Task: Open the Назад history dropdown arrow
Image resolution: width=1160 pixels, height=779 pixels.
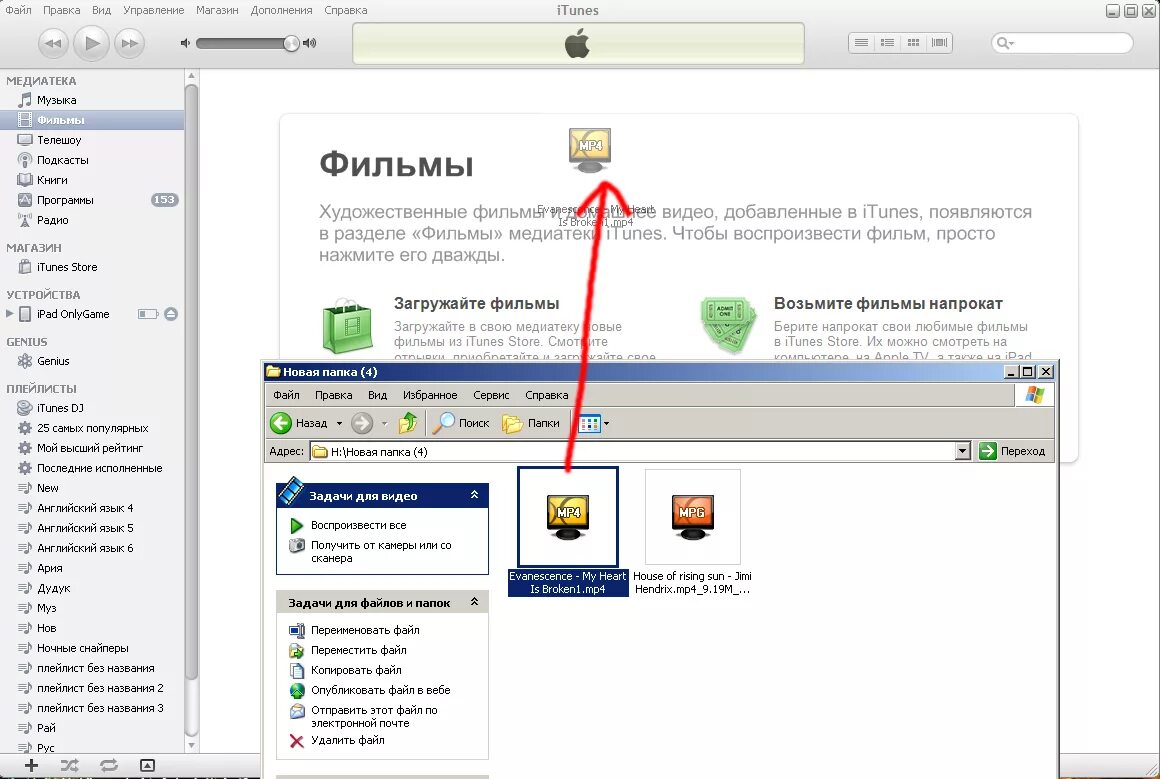Action: click(340, 423)
